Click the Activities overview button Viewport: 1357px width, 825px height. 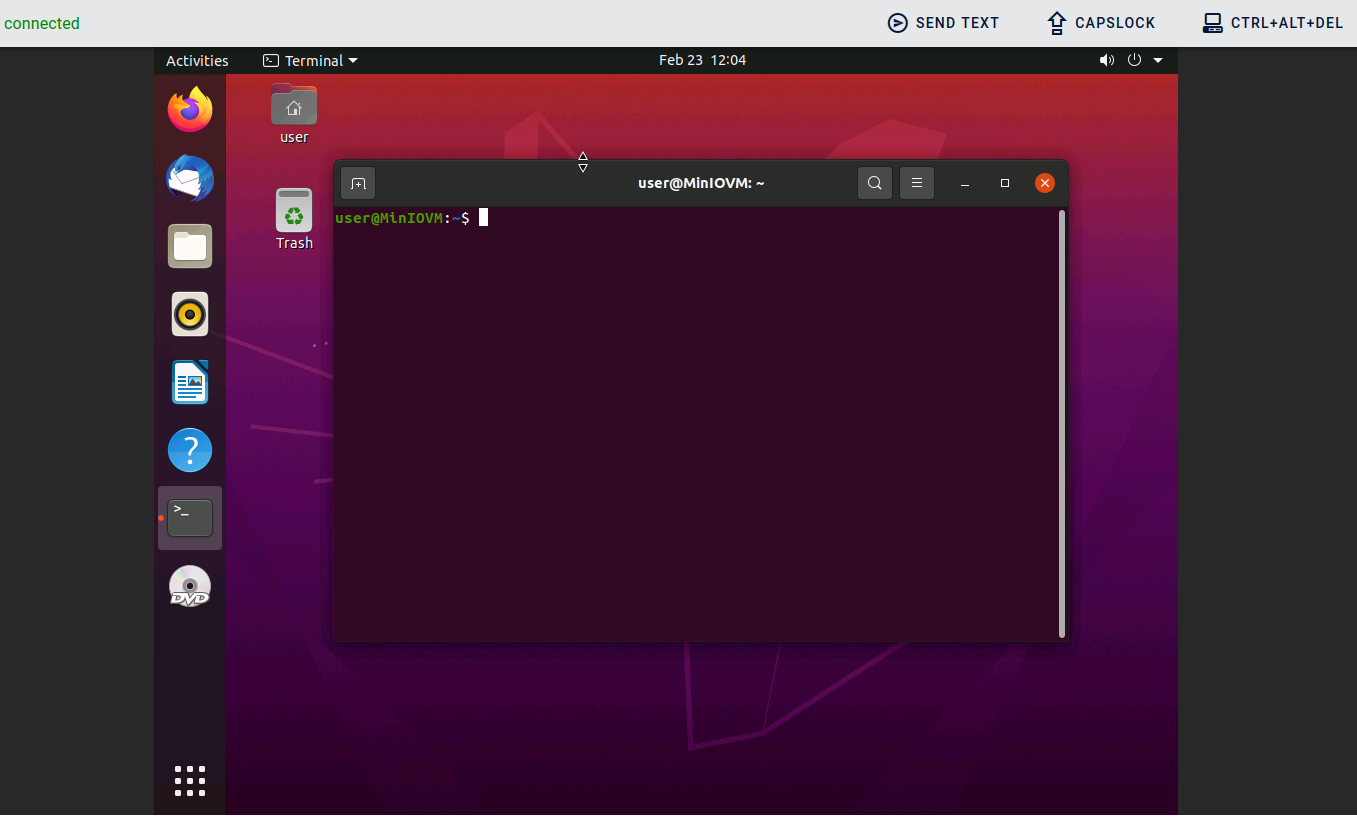pos(197,60)
